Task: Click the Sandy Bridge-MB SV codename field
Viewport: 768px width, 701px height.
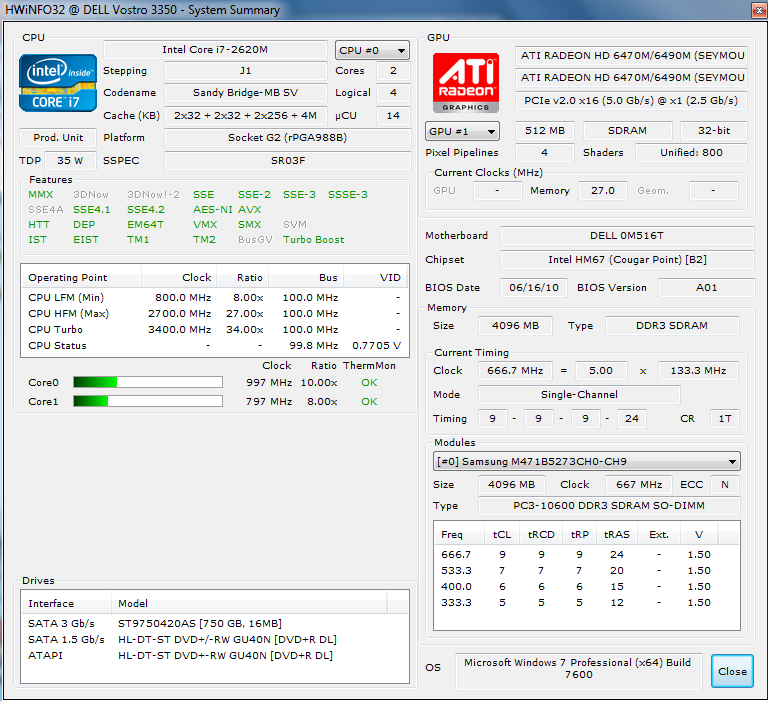Action: [x=245, y=93]
